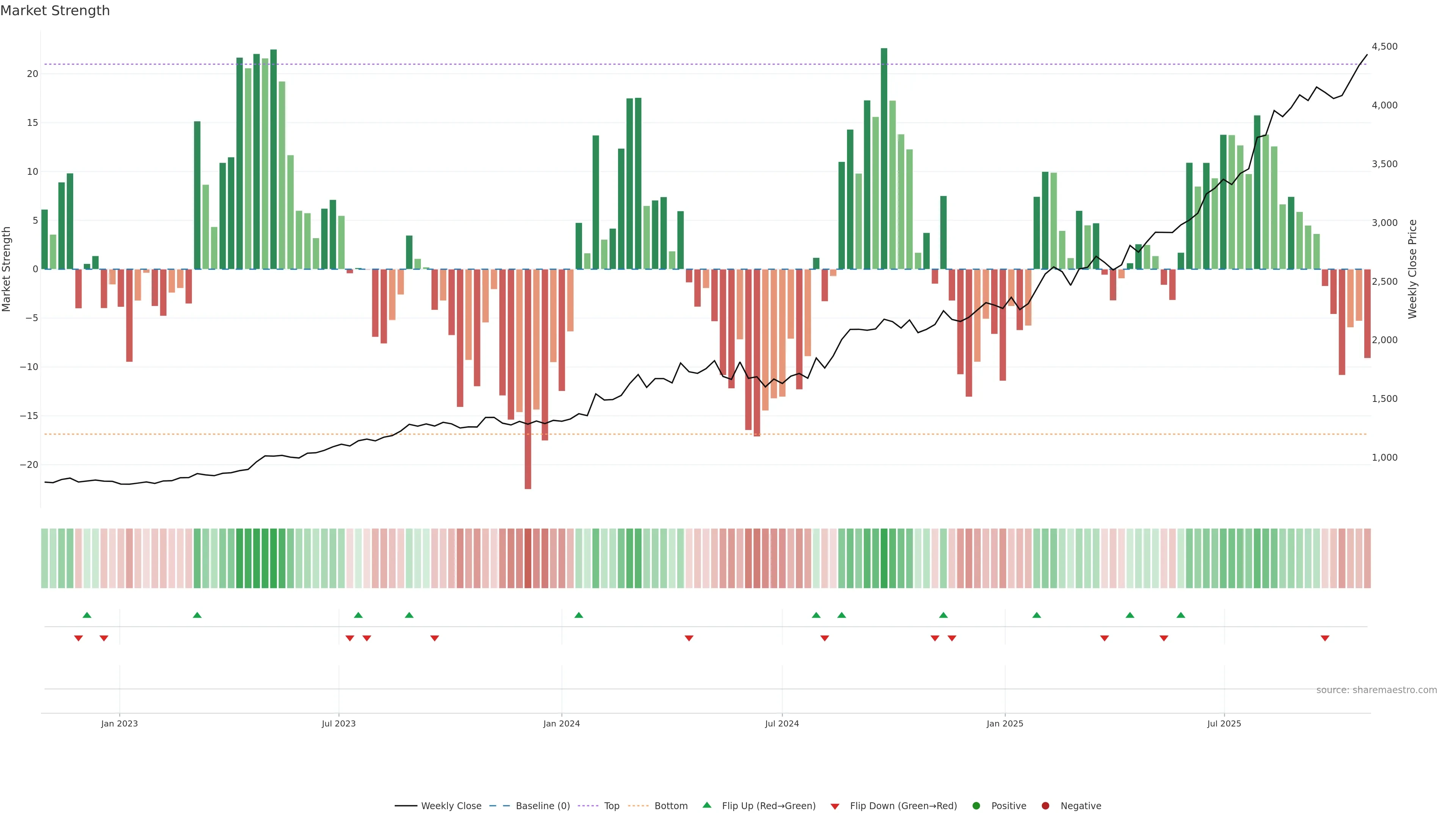Click the Top purple dotted legend icon

tap(589, 806)
